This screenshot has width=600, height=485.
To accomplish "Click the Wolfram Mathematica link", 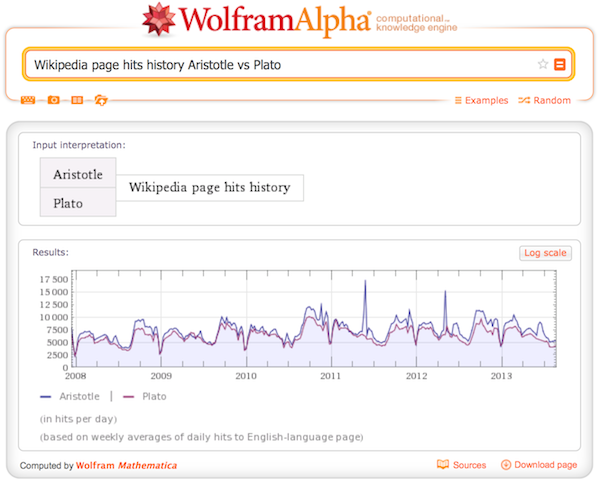I will (x=126, y=465).
